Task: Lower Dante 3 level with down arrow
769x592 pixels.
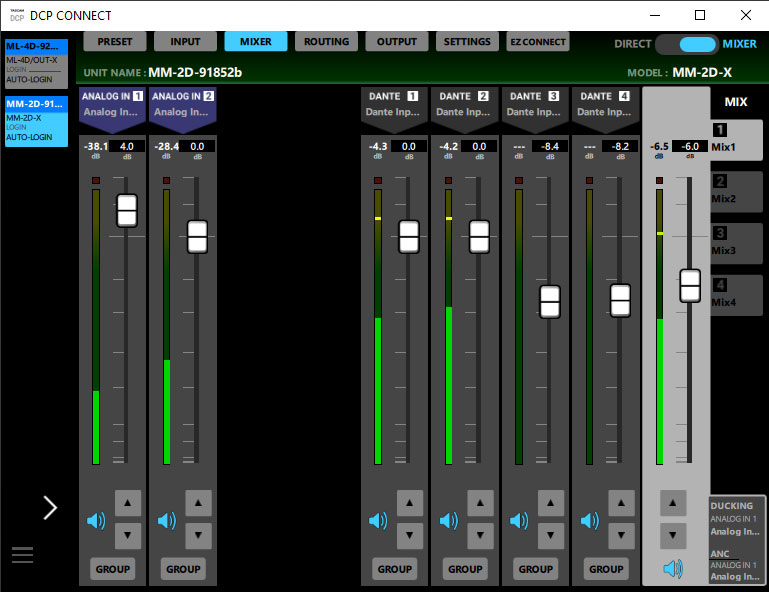Action: [x=551, y=536]
